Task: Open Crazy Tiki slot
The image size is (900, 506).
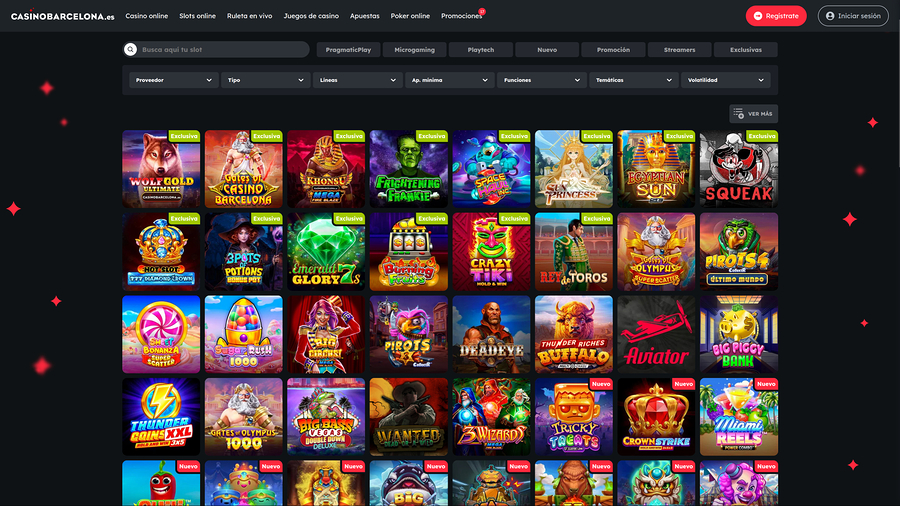Action: coord(491,252)
